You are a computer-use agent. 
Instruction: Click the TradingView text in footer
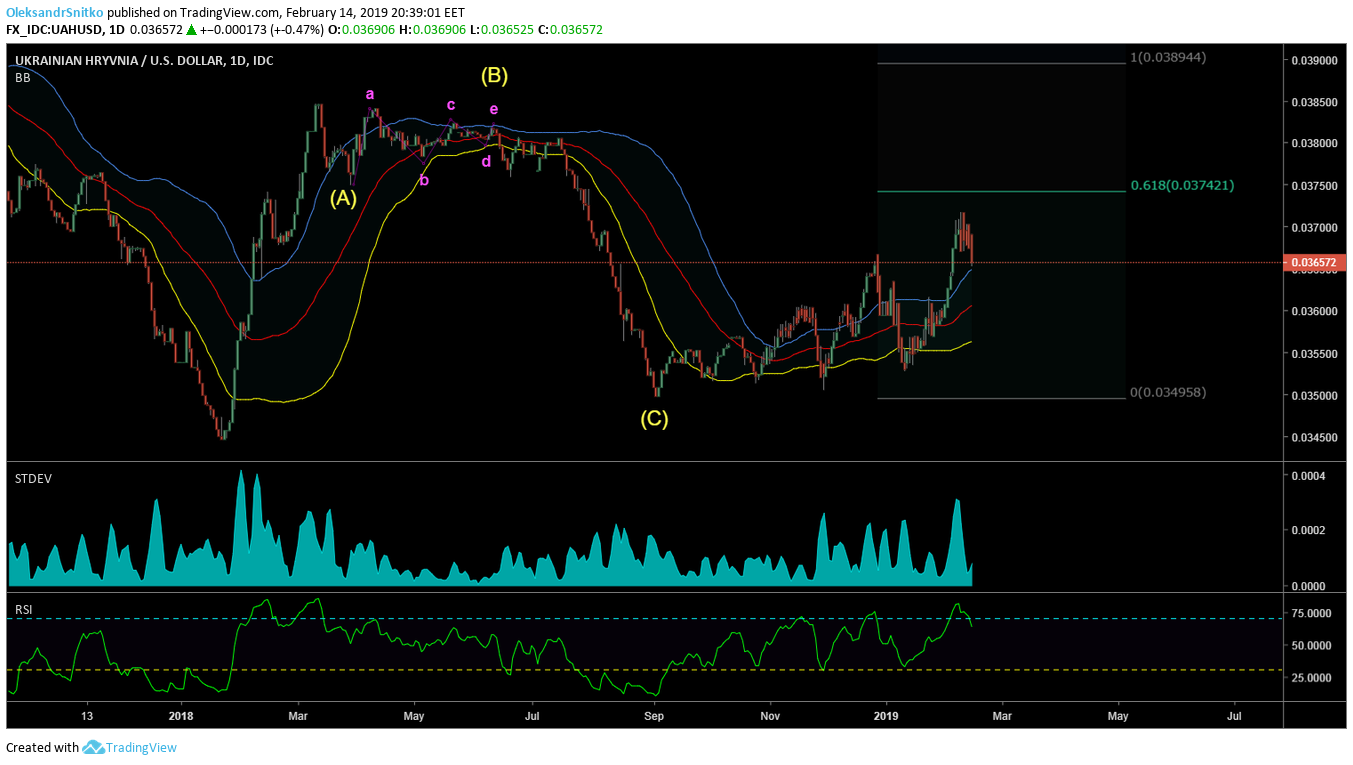point(141,747)
